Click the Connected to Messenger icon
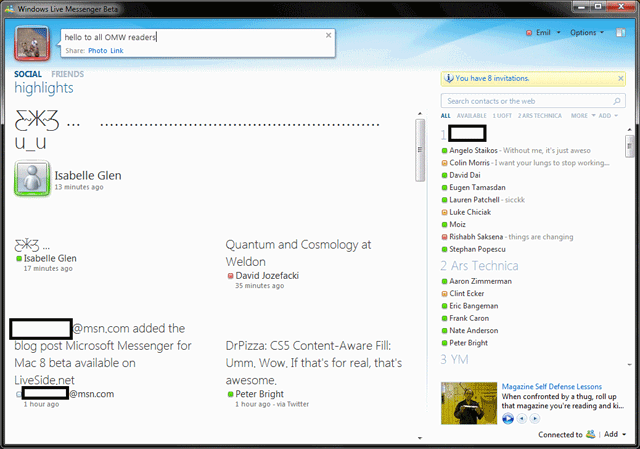Screen dimensions: 640x449 point(590,434)
